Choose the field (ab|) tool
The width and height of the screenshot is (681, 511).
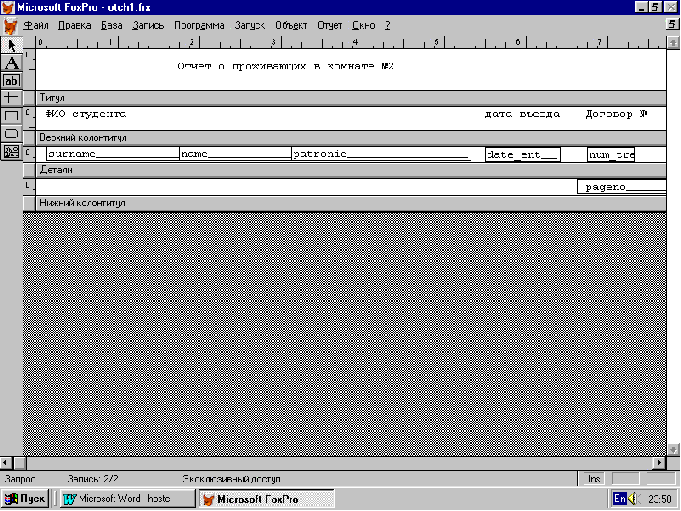coord(11,81)
